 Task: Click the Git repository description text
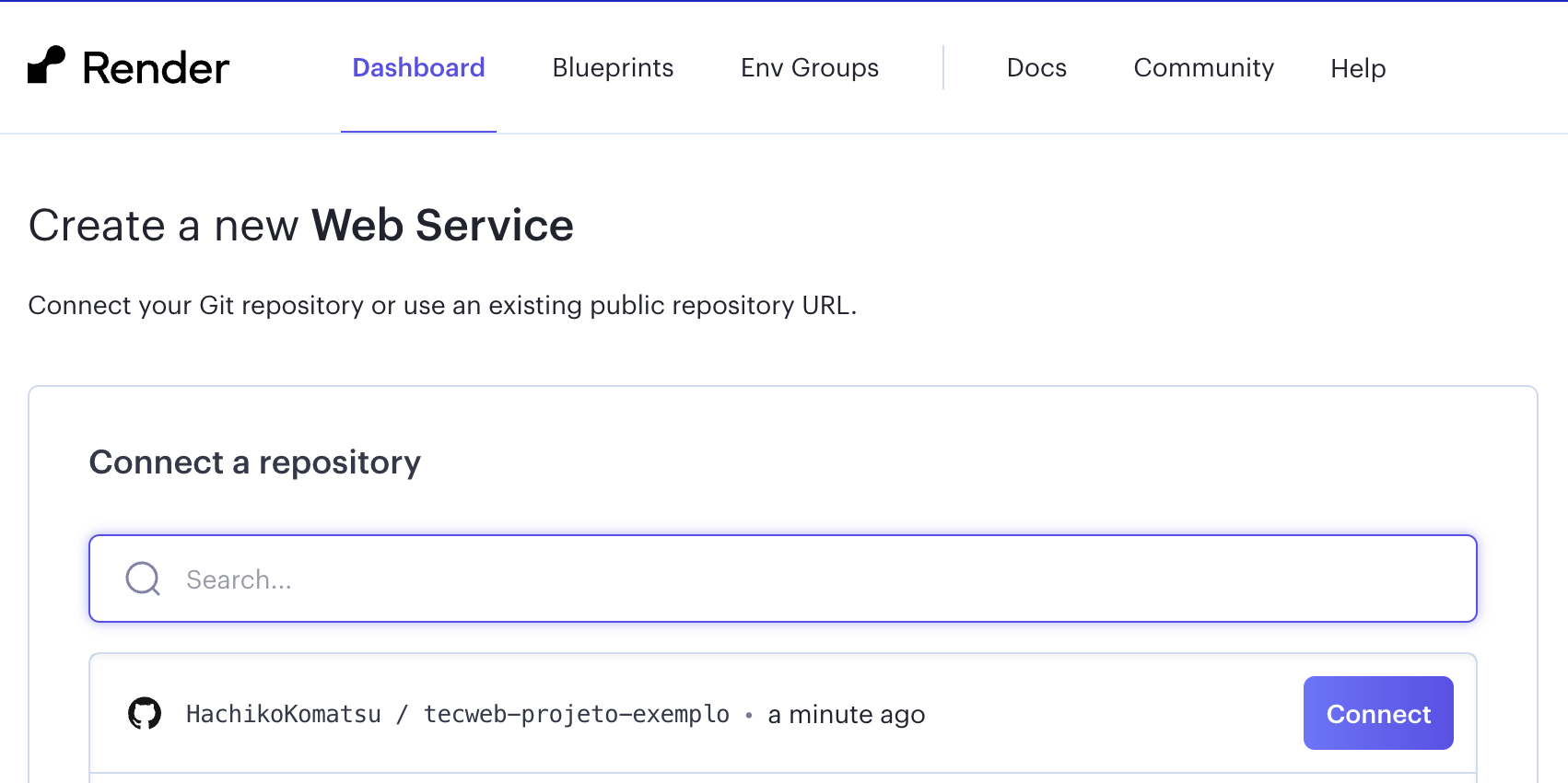pyautogui.click(x=442, y=306)
